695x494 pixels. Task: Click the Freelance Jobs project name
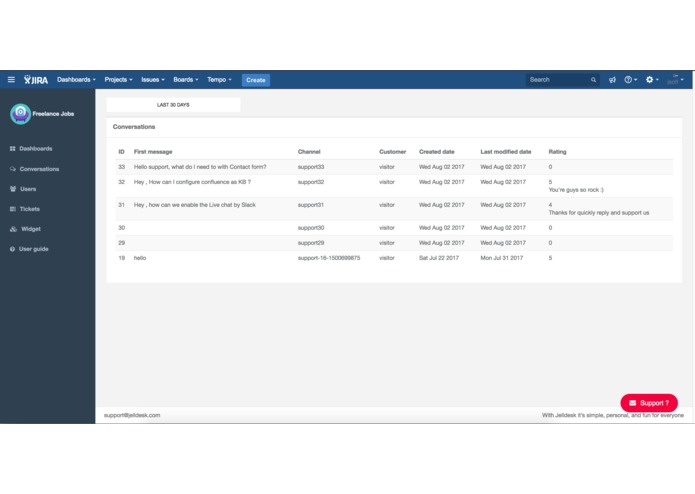pos(53,114)
